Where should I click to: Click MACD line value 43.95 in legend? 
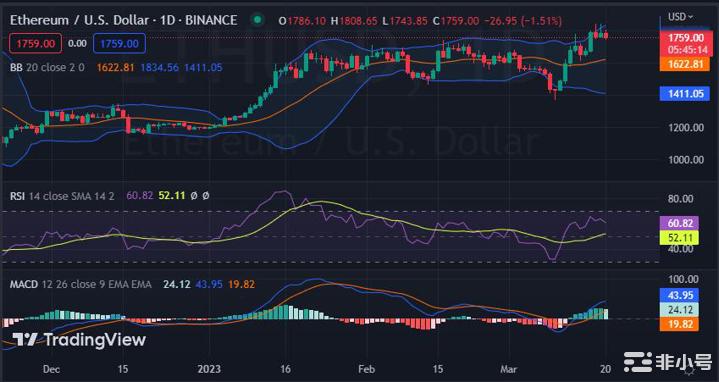point(209,285)
